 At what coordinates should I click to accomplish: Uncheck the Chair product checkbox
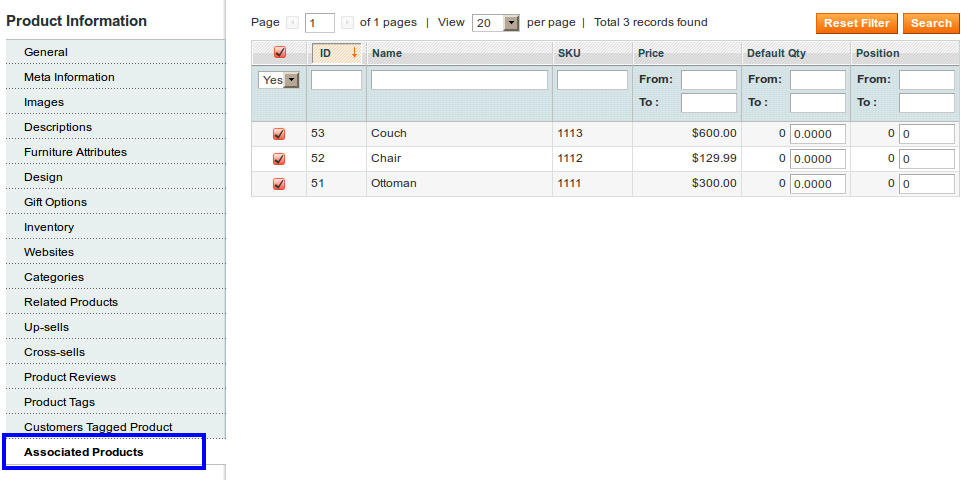[x=279, y=159]
